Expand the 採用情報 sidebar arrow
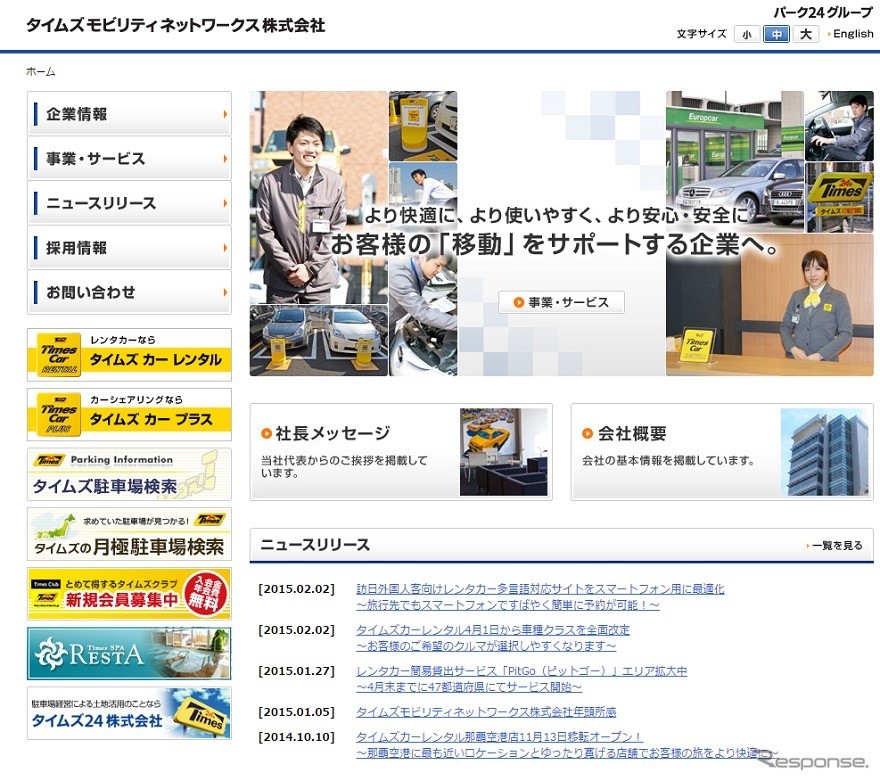This screenshot has width=880, height=781. pyautogui.click(x=225, y=248)
